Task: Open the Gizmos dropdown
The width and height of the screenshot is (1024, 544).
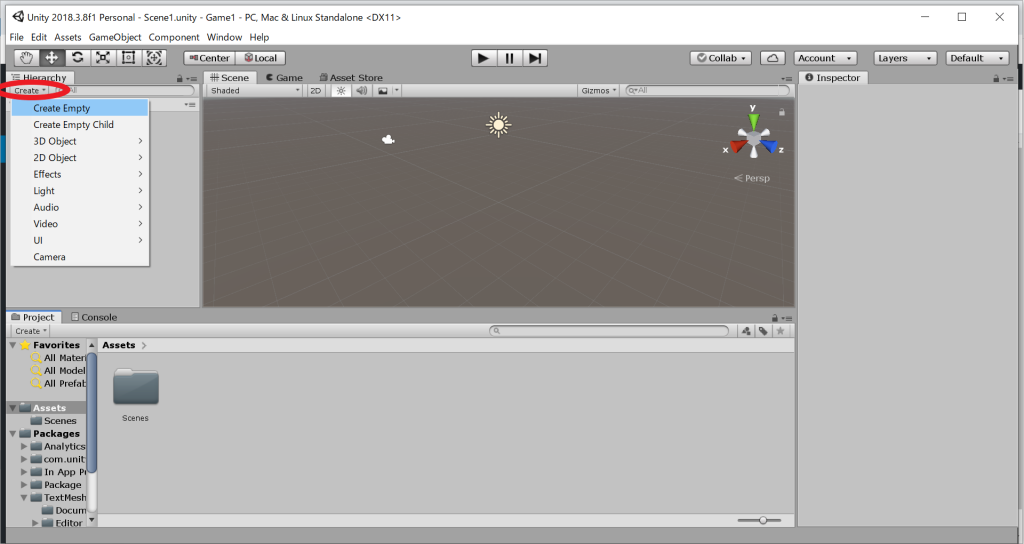Action: click(598, 91)
